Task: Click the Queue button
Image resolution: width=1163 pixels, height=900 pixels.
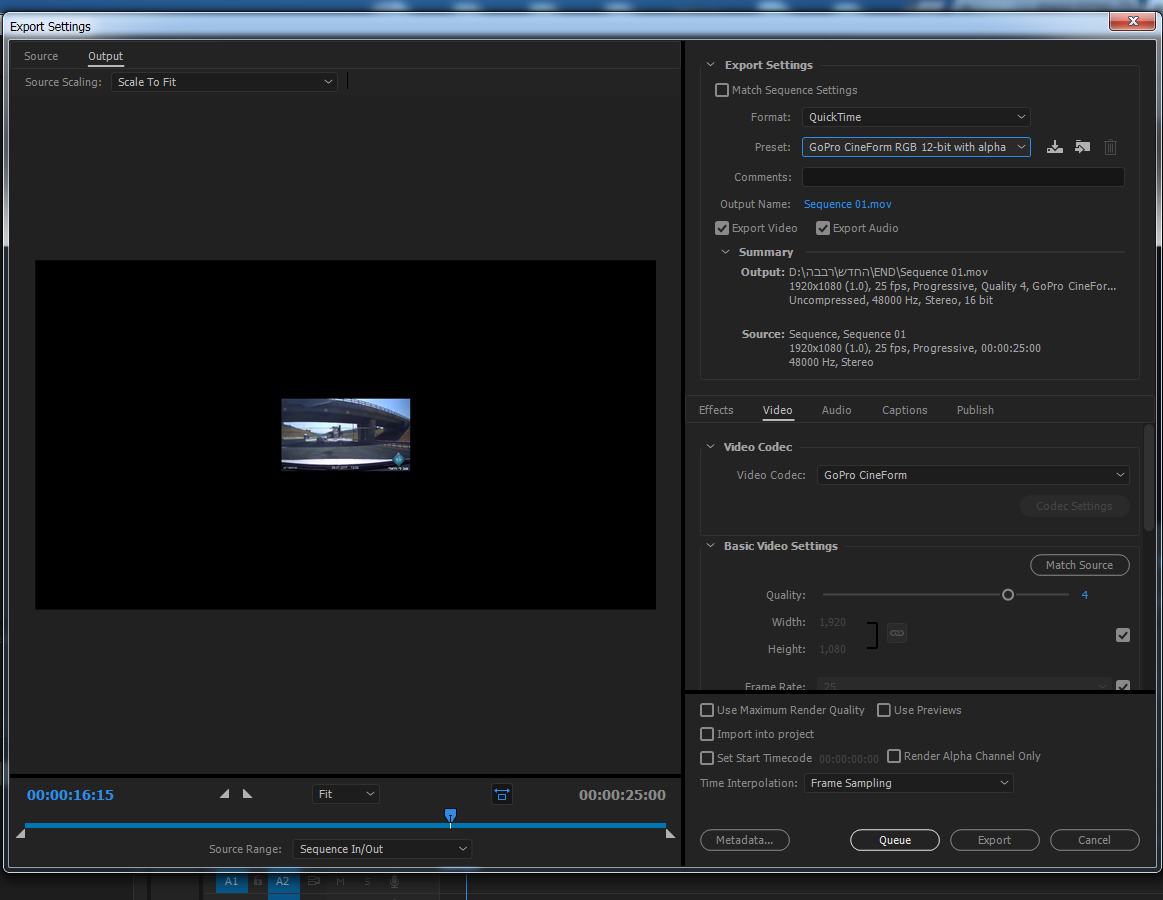Action: click(894, 840)
